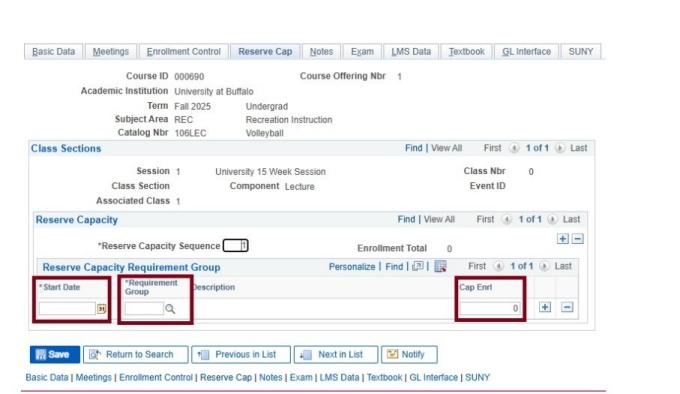This screenshot has height=394, width=680.
Task: Open the Notes tab
Action: (x=321, y=52)
